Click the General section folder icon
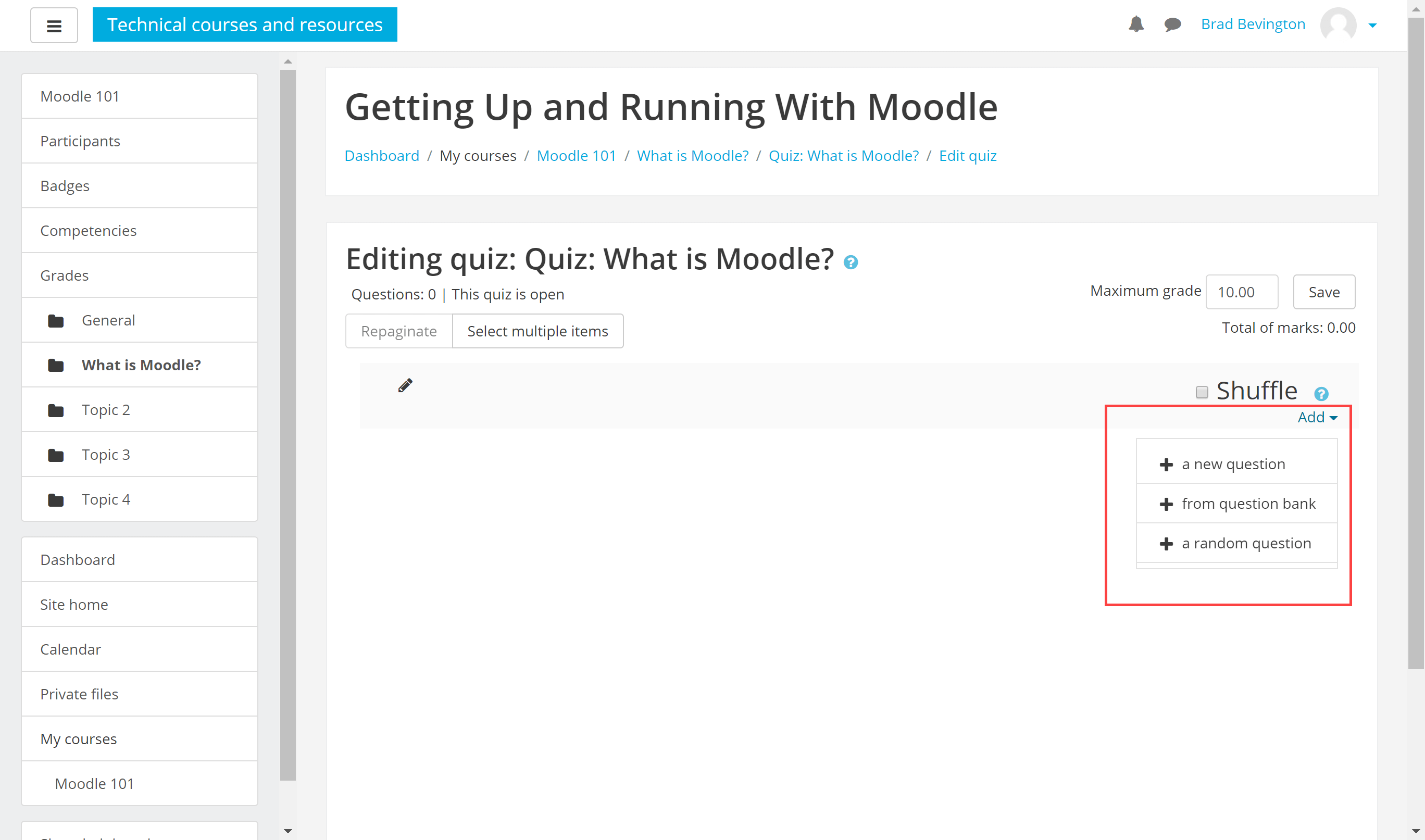Screen dimensions: 1425x840 55,321
